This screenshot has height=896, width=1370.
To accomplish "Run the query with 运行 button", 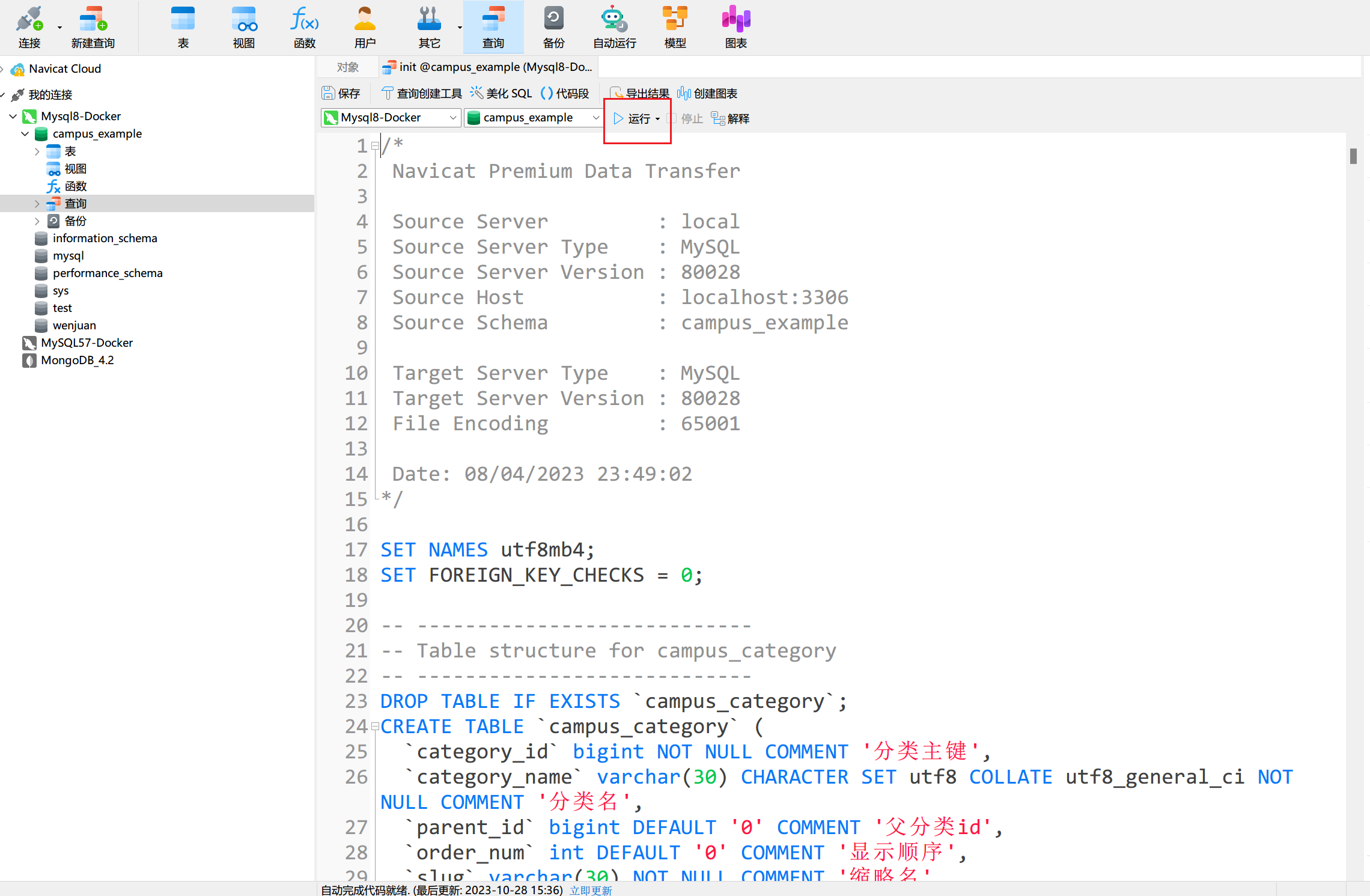I will click(632, 118).
